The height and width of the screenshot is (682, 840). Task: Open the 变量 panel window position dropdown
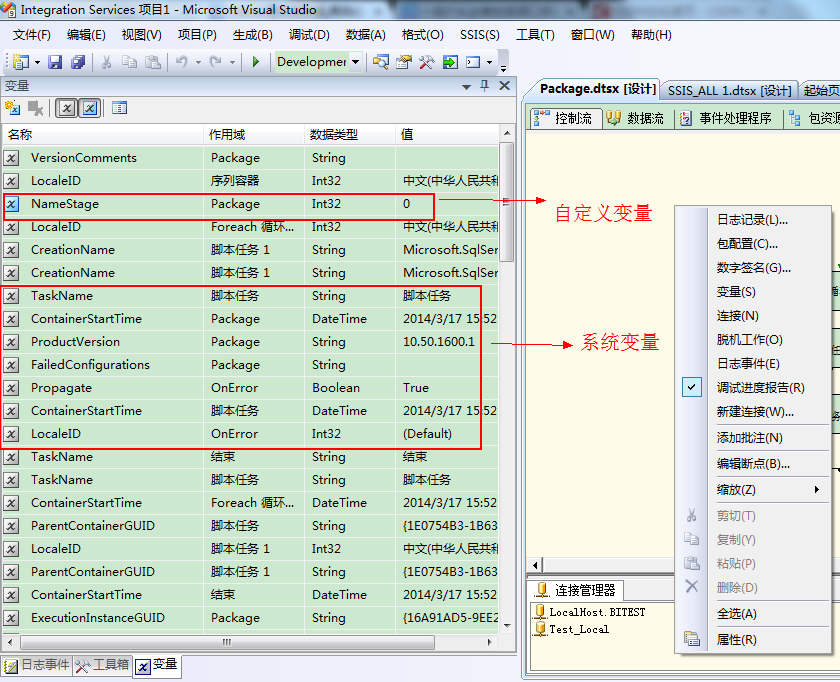coord(467,86)
